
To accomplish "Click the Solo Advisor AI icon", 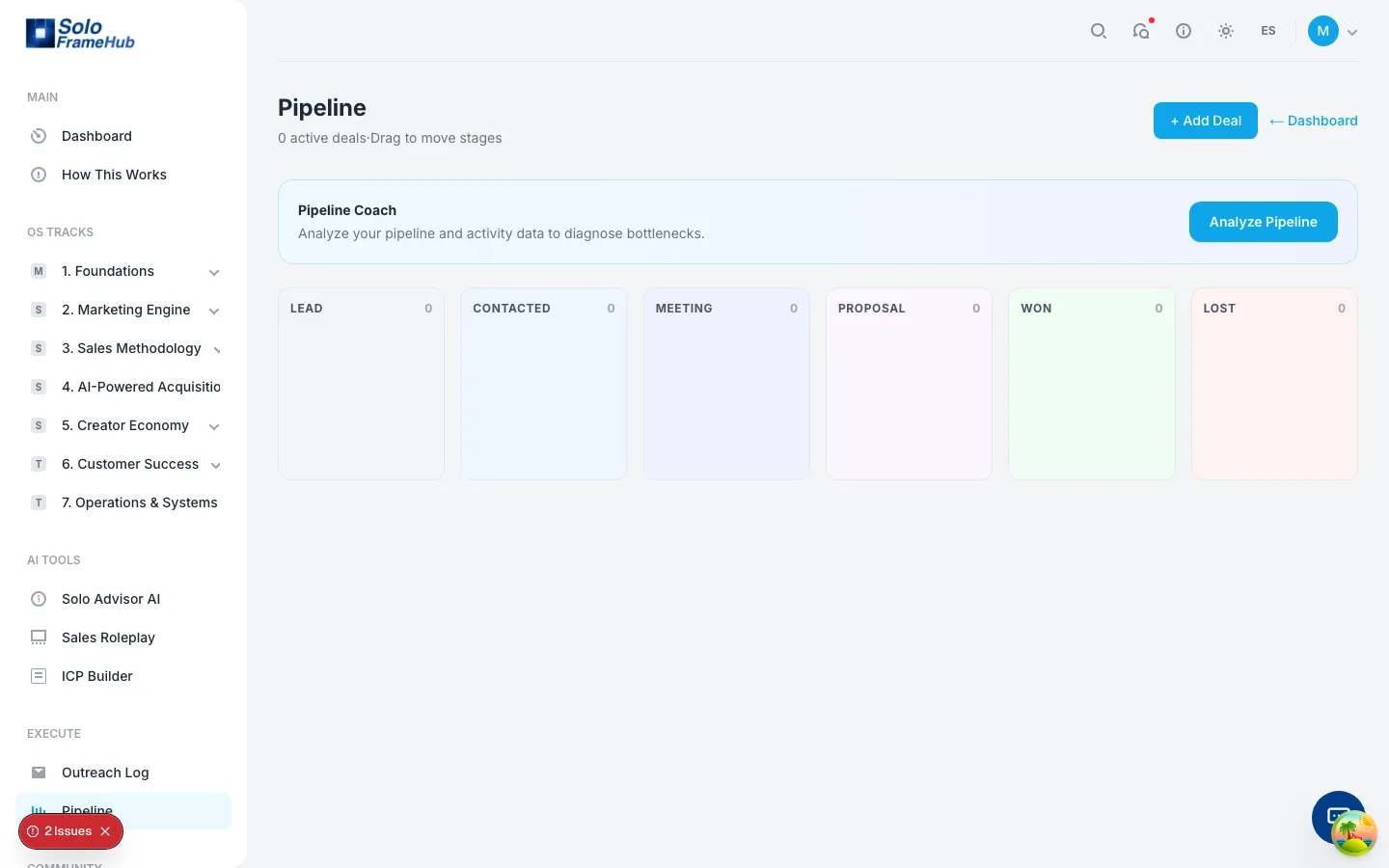I will 39,599.
